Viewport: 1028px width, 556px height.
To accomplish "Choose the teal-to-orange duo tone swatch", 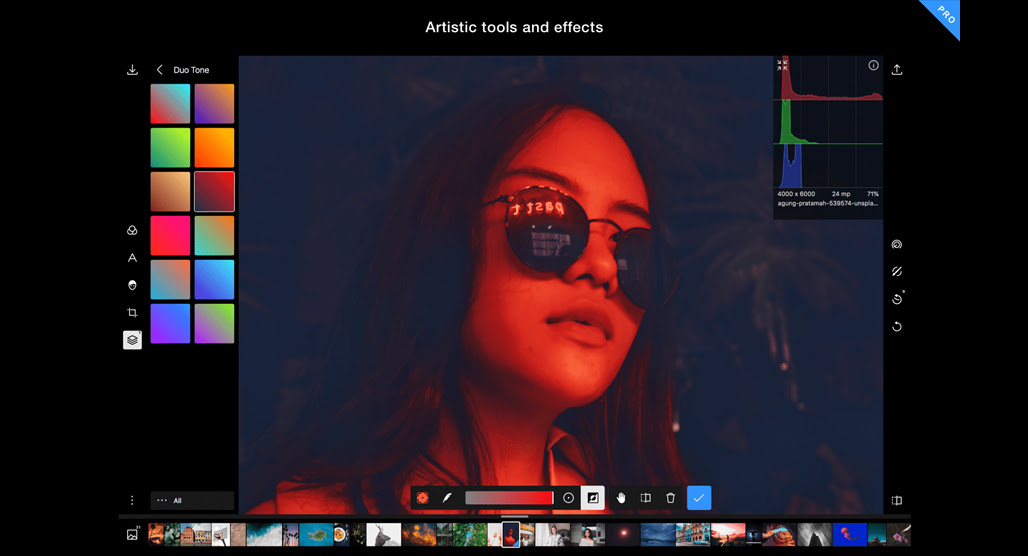I will click(214, 235).
